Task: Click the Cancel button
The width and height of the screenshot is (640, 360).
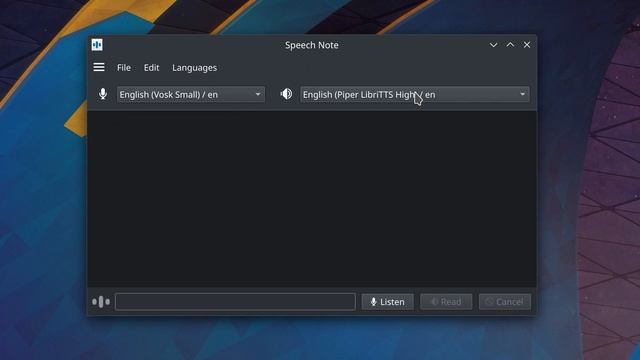Action: point(505,302)
